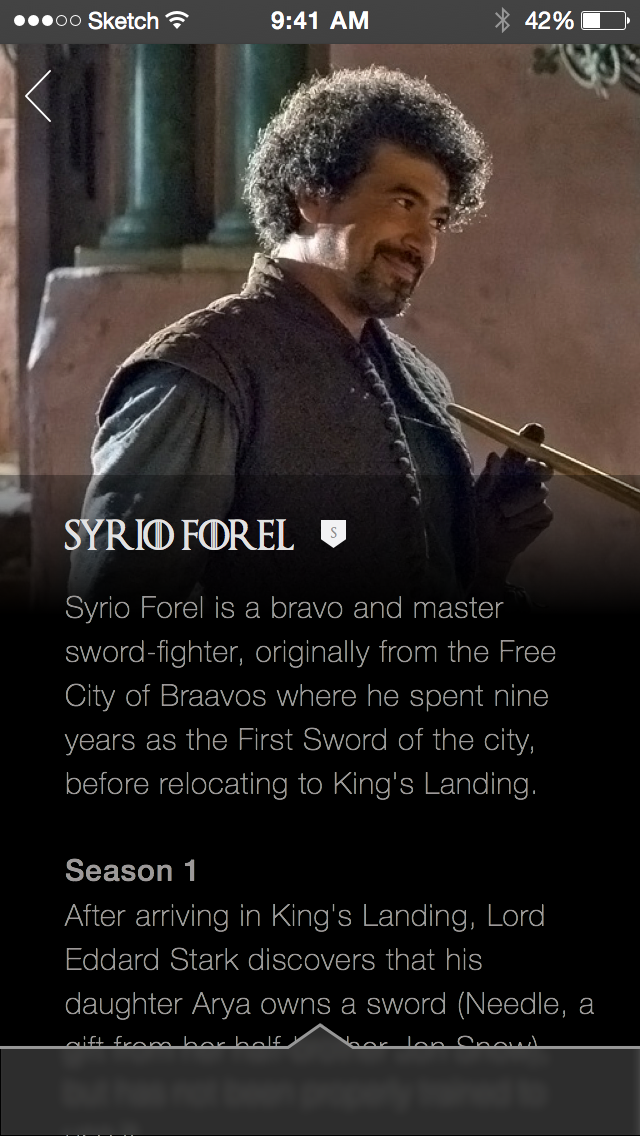Select the SYRIO FOREL title
The width and height of the screenshot is (640, 1136).
(179, 535)
